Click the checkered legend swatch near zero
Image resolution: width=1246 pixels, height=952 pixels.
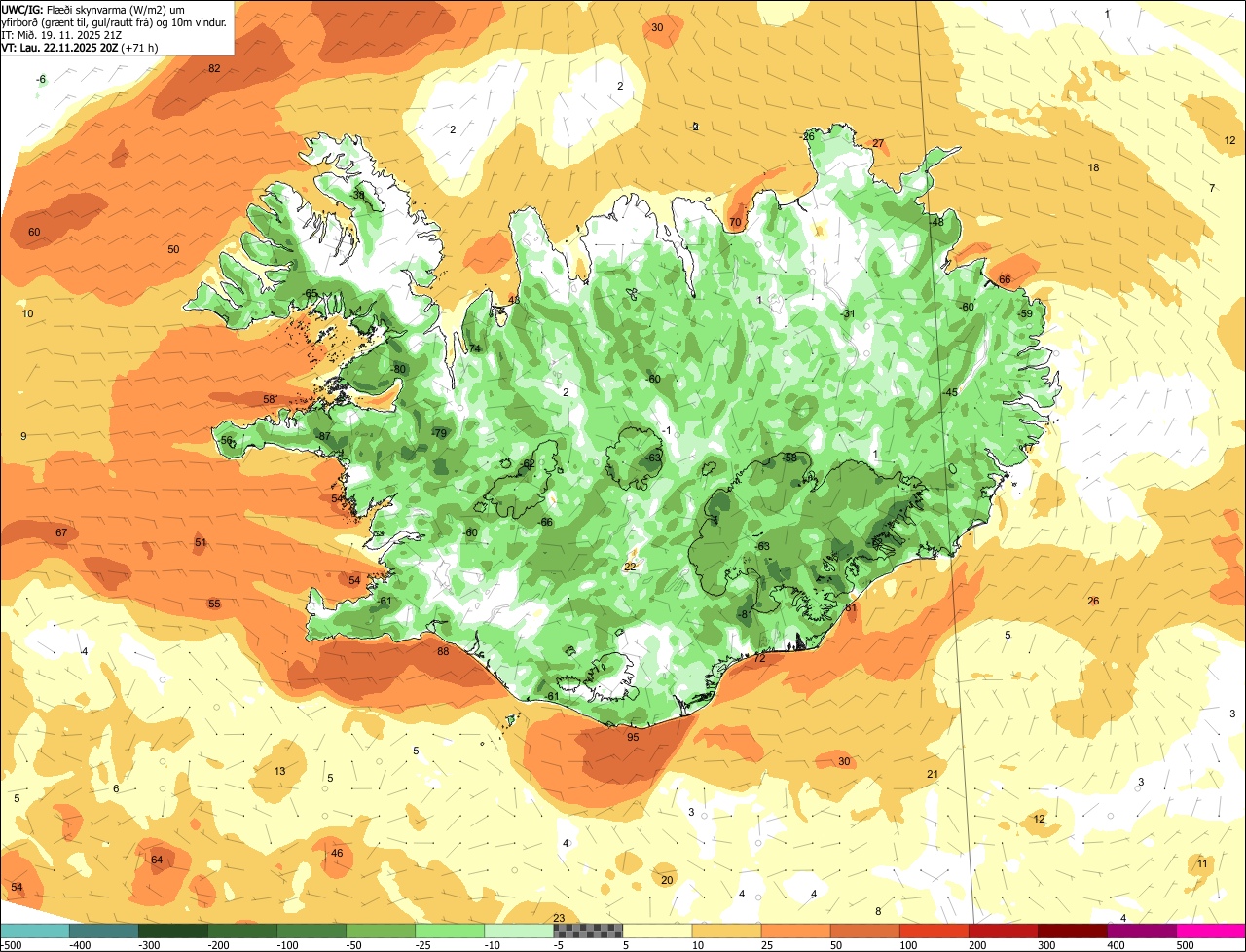tap(588, 931)
